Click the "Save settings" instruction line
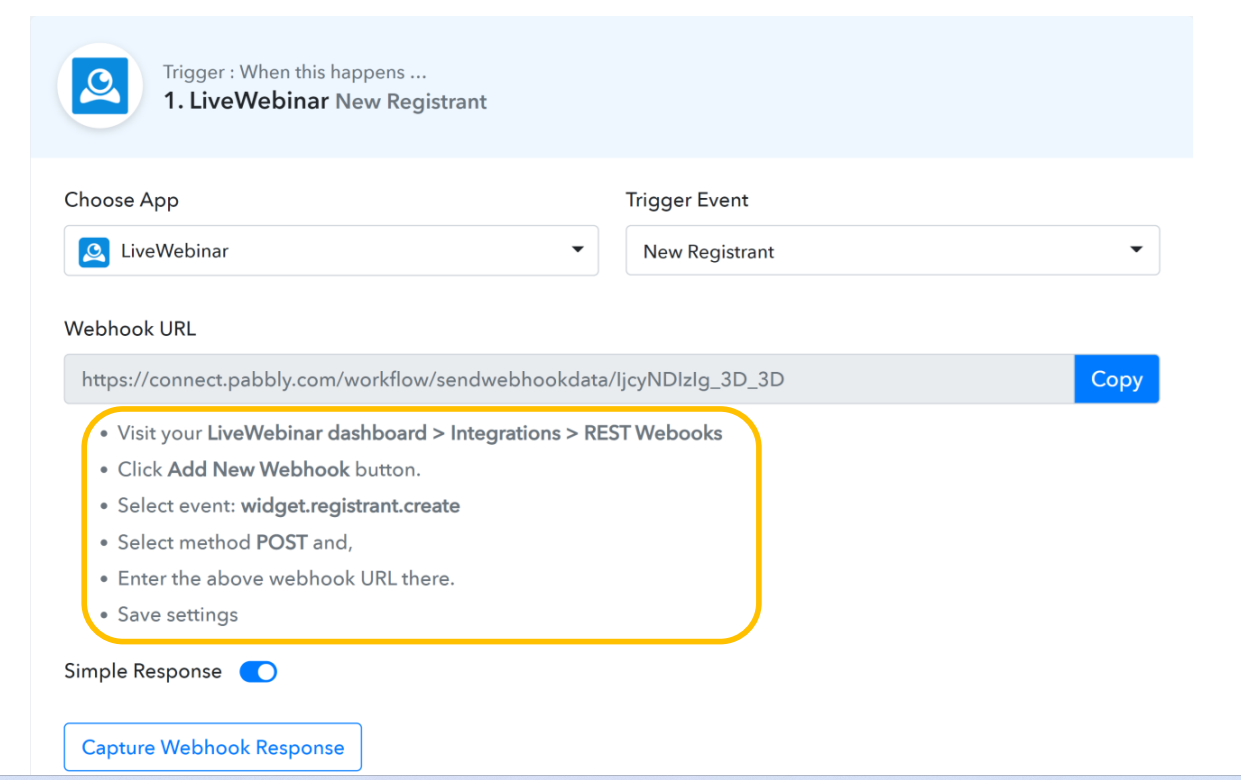This screenshot has width=1241, height=780. pyautogui.click(x=178, y=614)
